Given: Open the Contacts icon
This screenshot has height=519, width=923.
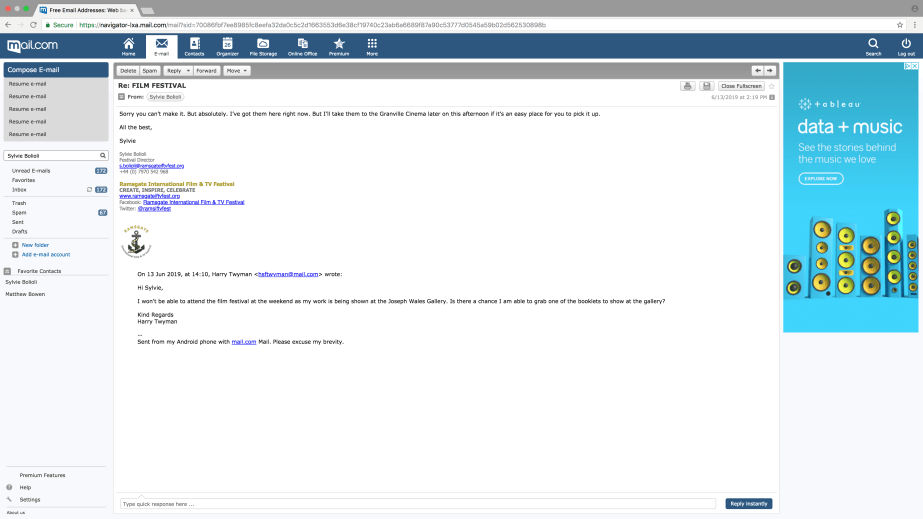Looking at the screenshot, I should click(x=194, y=46).
